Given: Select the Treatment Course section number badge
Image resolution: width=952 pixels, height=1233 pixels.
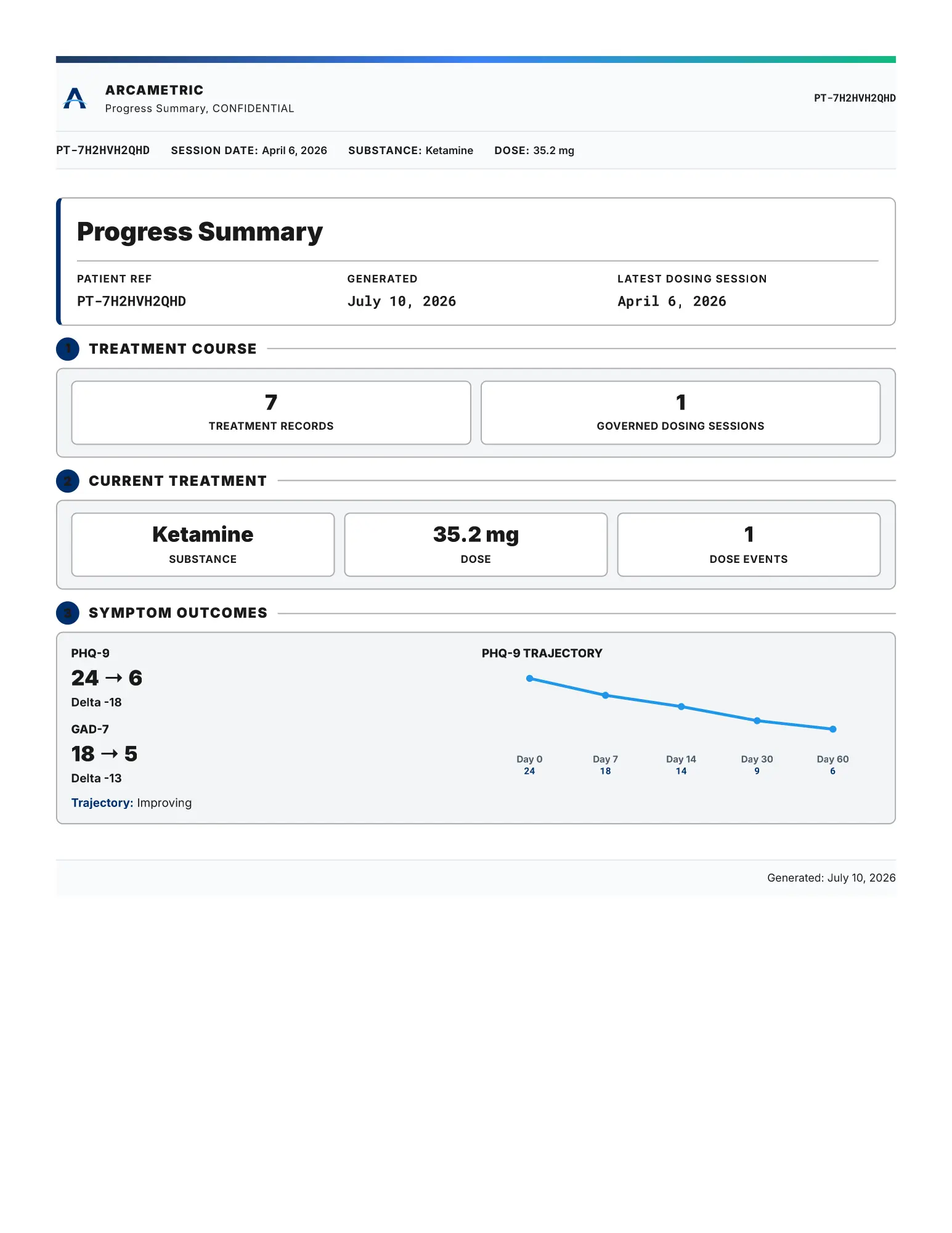Looking at the screenshot, I should tap(68, 349).
